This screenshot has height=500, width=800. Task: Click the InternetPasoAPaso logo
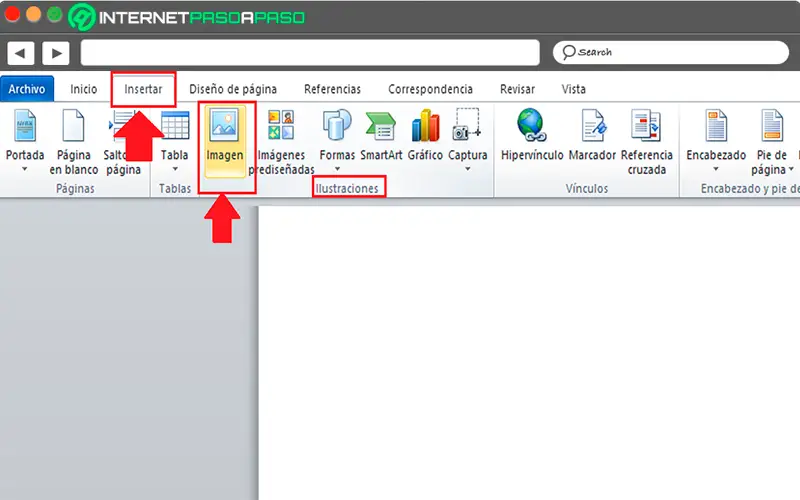pyautogui.click(x=187, y=17)
